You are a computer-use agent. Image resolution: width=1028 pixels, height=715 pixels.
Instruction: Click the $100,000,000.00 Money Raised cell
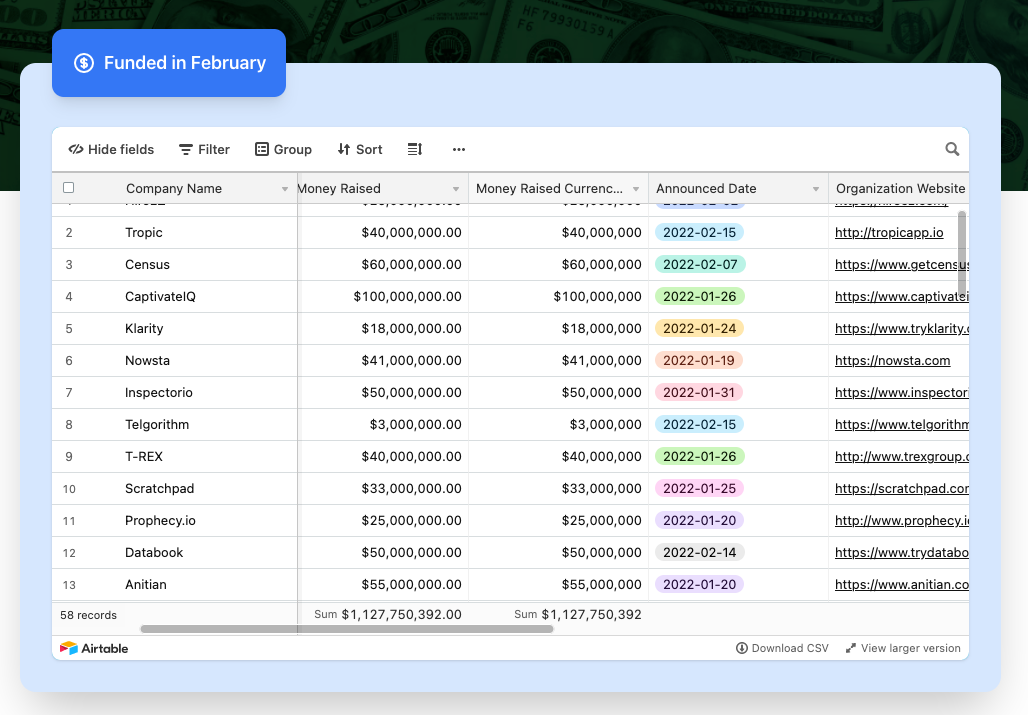(384, 297)
